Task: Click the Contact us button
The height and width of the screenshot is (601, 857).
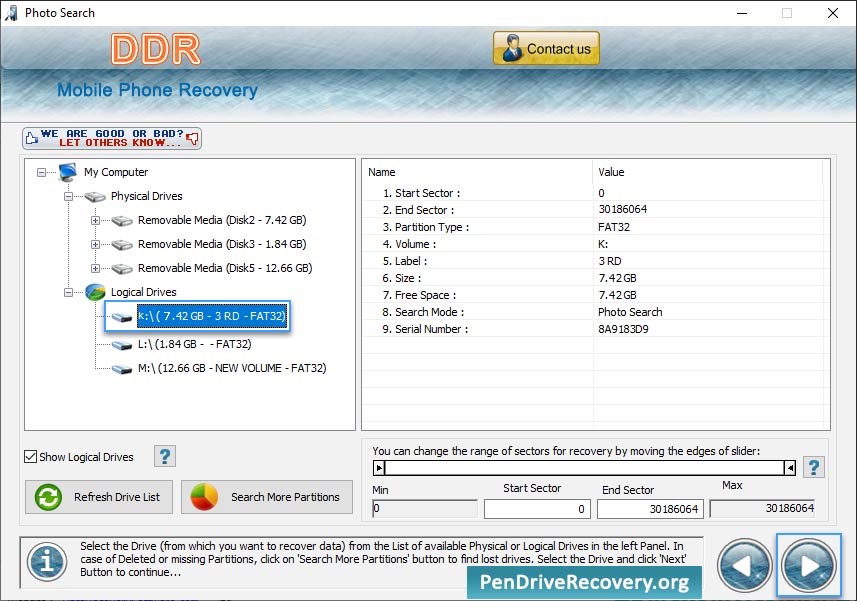Action: point(546,48)
